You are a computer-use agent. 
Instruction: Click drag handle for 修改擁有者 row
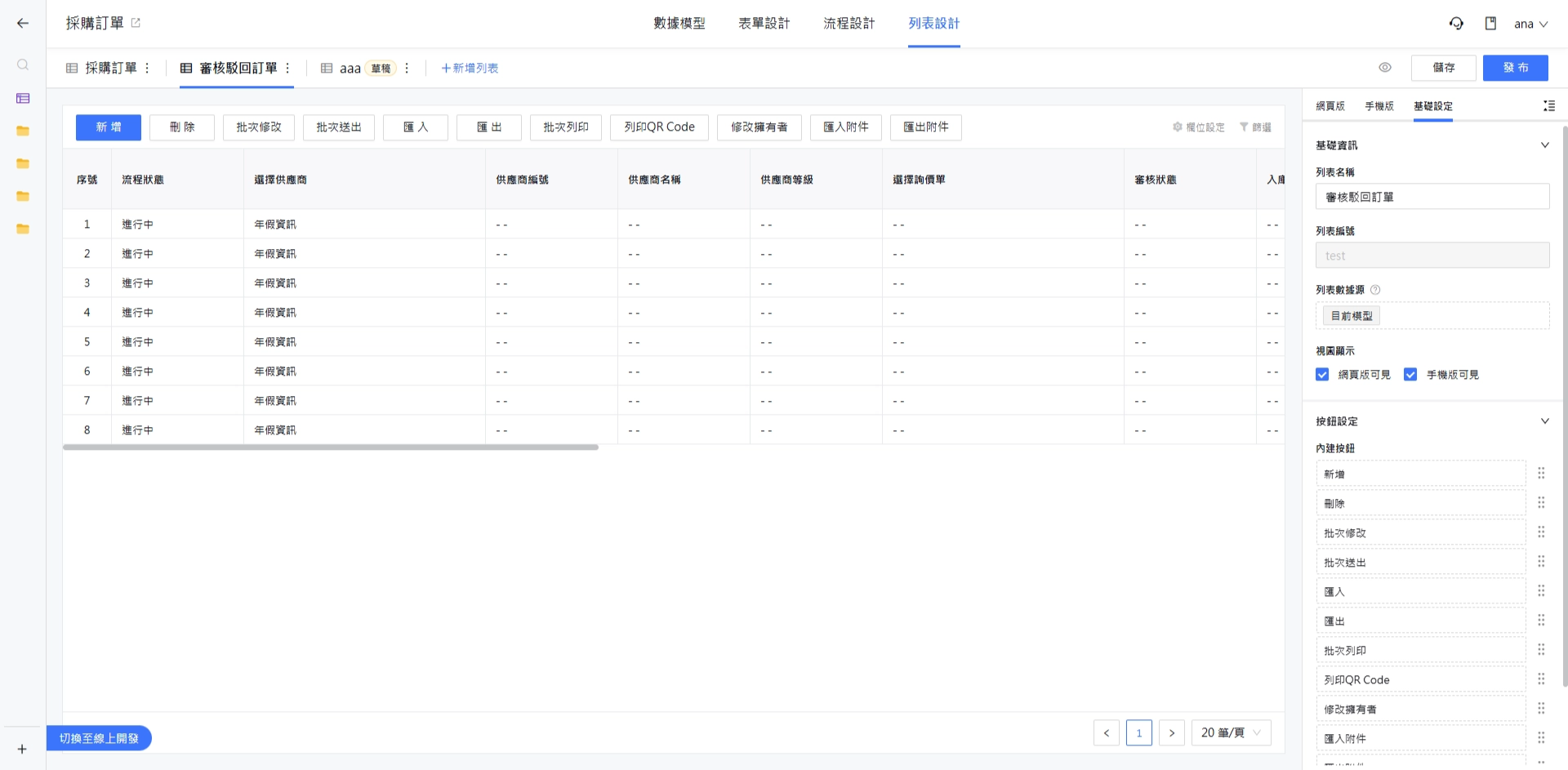pos(1541,708)
